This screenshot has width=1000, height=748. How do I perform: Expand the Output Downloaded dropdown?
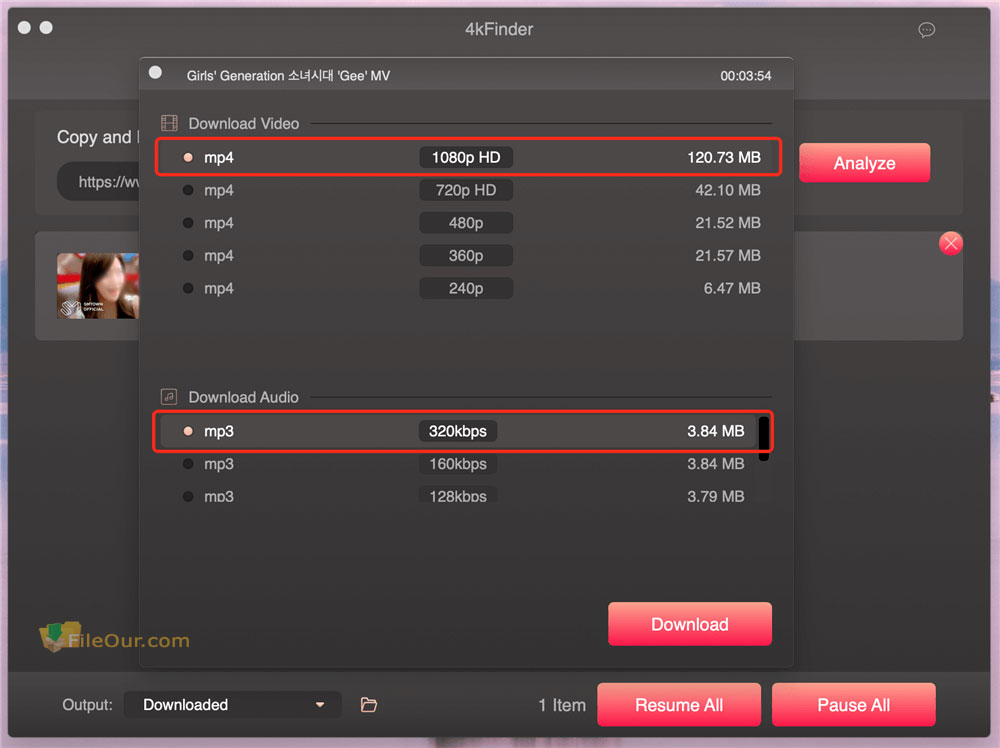233,705
